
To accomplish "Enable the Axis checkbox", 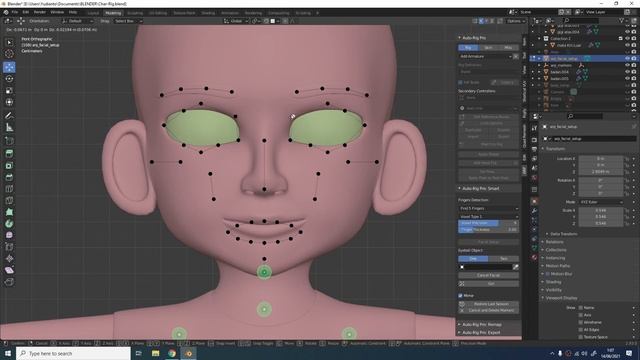I will pos(581,315).
